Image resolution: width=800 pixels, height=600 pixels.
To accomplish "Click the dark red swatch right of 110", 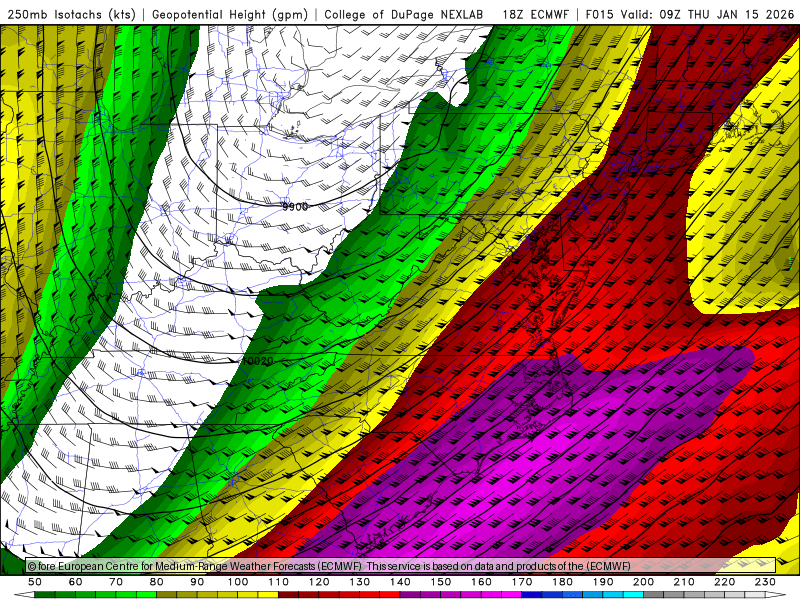I will [x=289, y=595].
